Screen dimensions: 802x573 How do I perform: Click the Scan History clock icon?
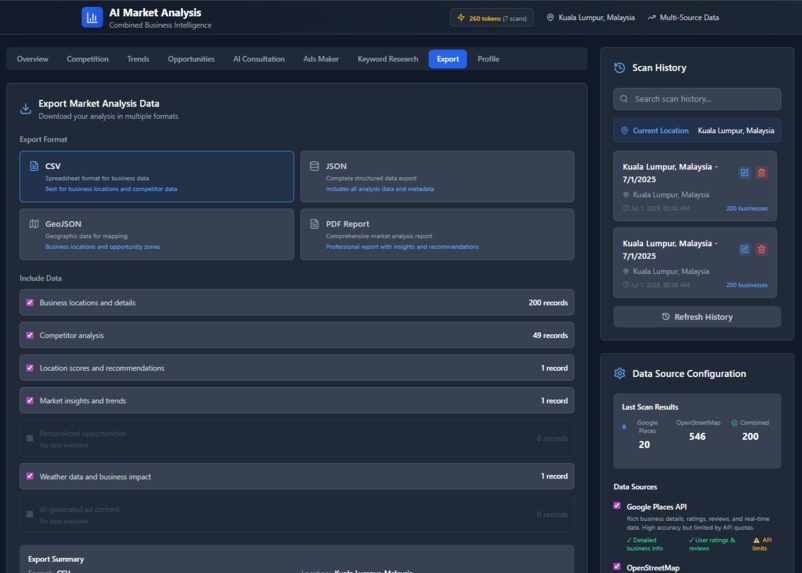(619, 68)
